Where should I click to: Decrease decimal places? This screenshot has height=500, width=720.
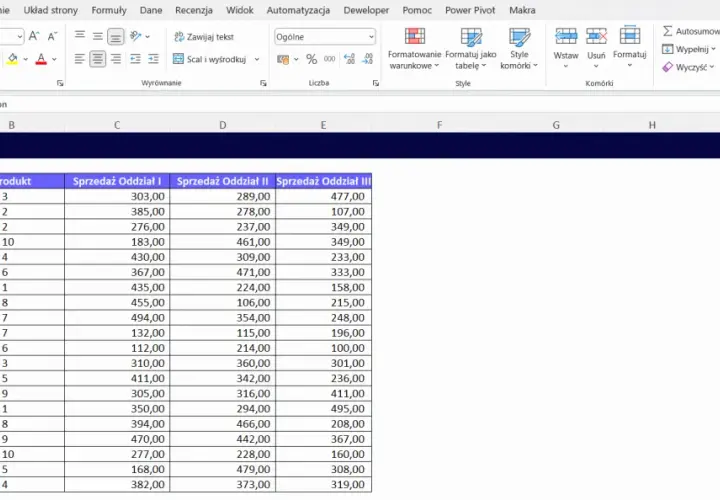(367, 59)
